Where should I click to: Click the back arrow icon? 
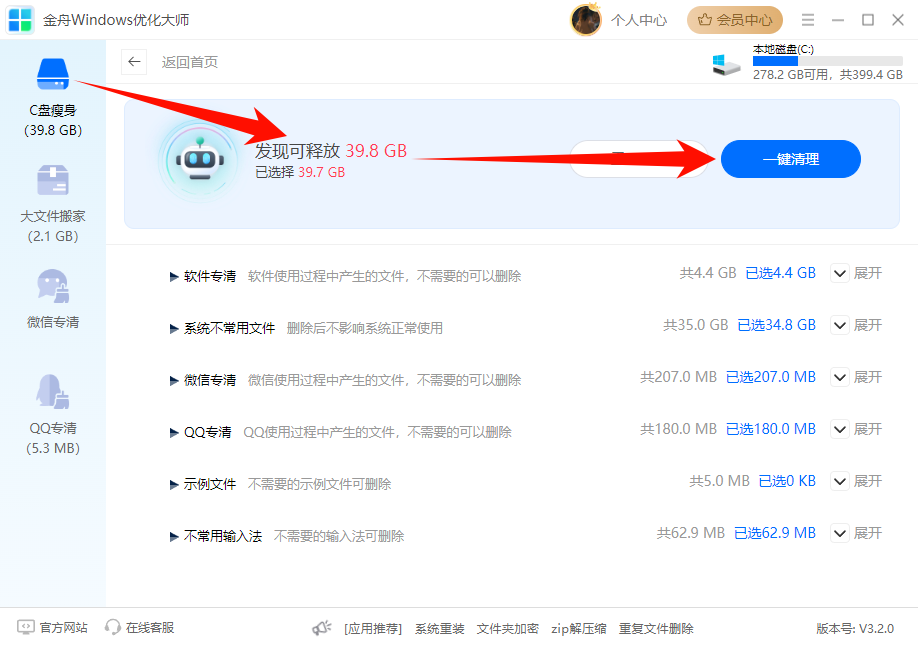(134, 62)
